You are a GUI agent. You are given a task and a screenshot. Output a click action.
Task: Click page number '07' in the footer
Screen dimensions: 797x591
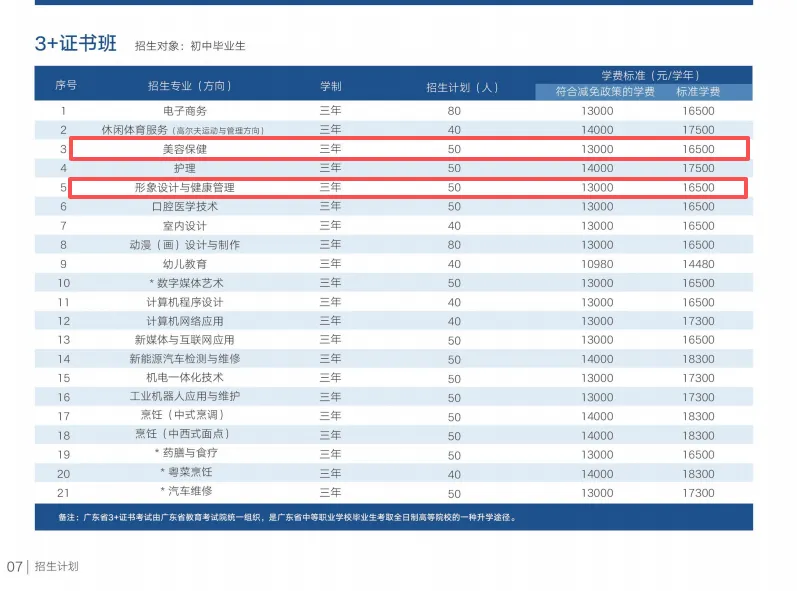(14, 567)
